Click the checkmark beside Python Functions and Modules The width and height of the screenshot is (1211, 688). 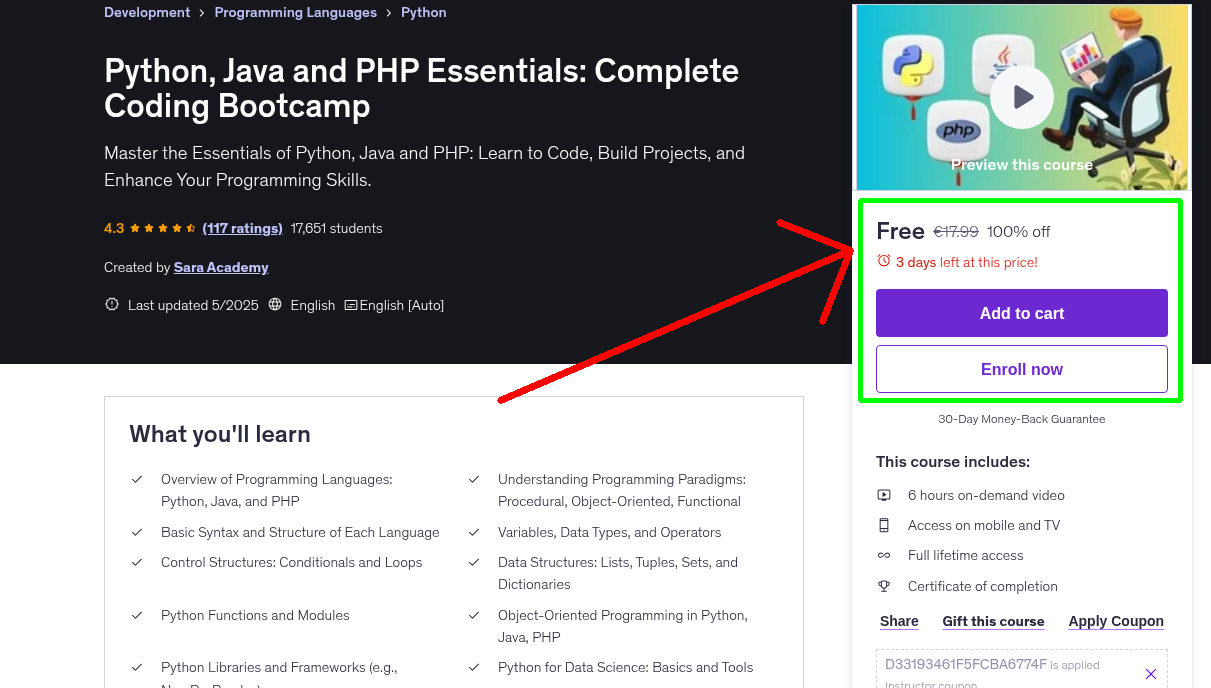coord(138,616)
